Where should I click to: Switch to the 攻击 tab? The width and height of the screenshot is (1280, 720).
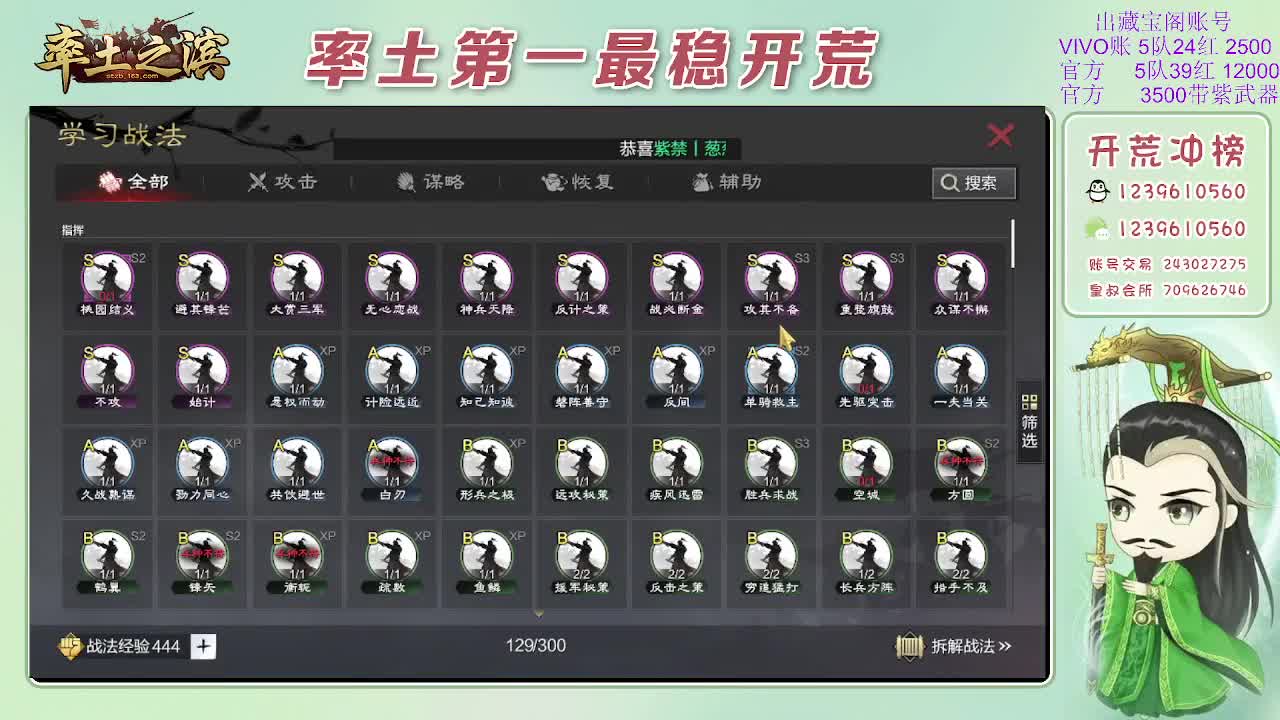(x=283, y=182)
